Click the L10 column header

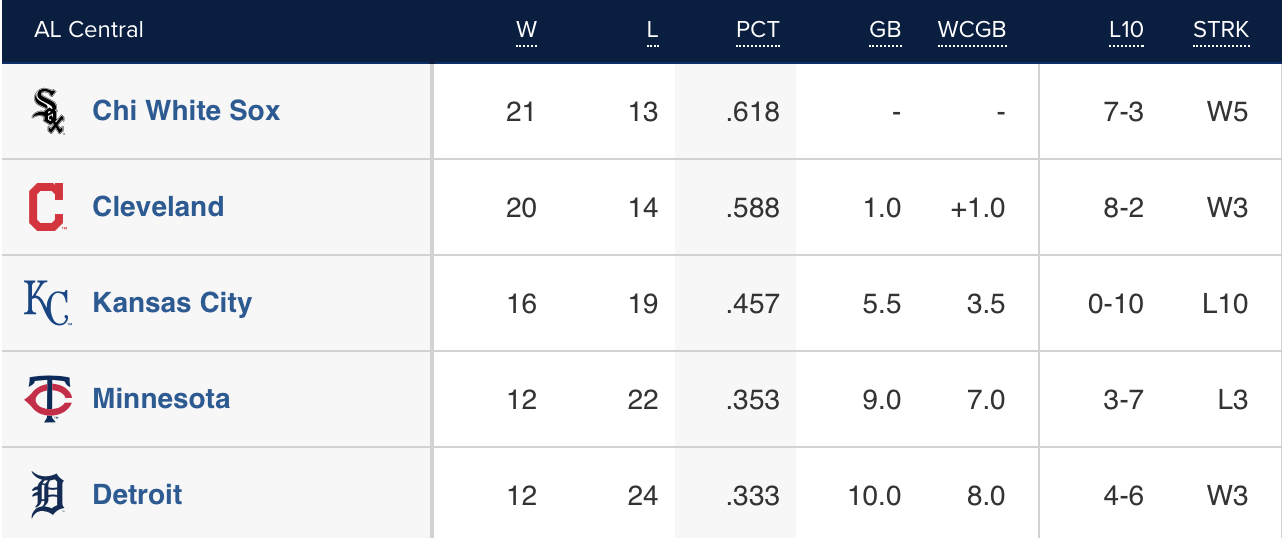tap(1126, 30)
